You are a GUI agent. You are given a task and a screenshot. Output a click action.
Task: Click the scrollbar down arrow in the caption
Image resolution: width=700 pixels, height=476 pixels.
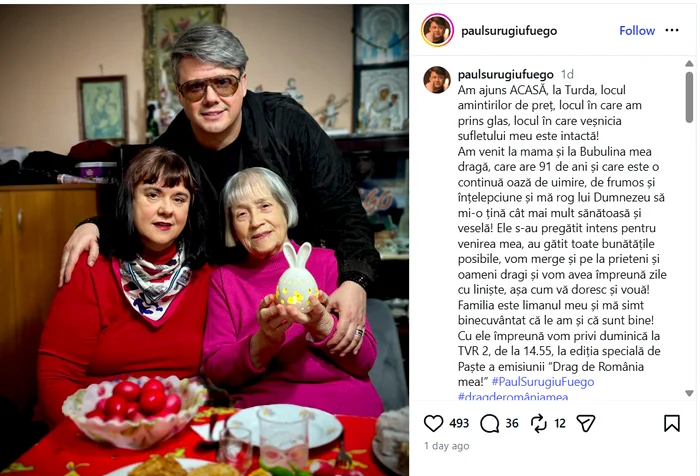point(689,393)
